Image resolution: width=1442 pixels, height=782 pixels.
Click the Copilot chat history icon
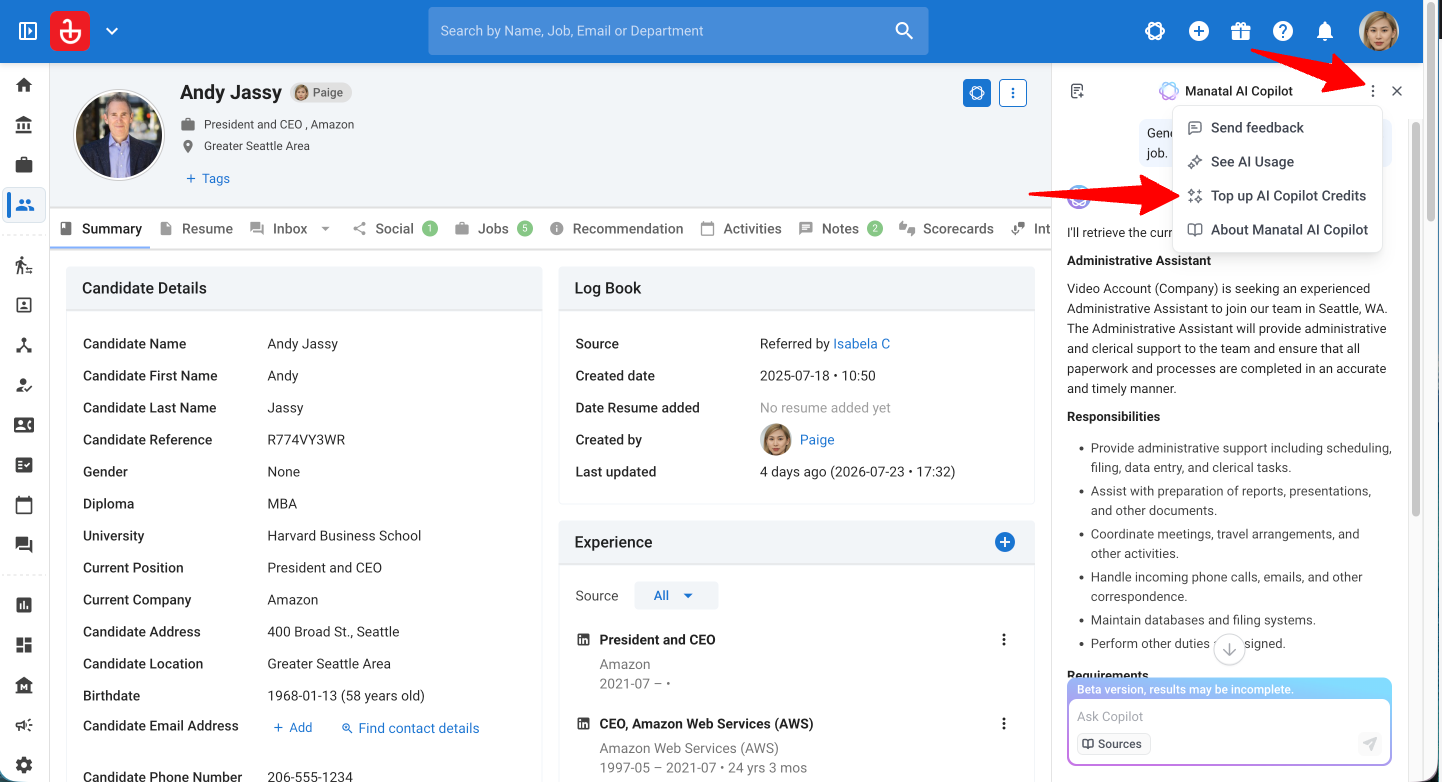pyautogui.click(x=1077, y=91)
